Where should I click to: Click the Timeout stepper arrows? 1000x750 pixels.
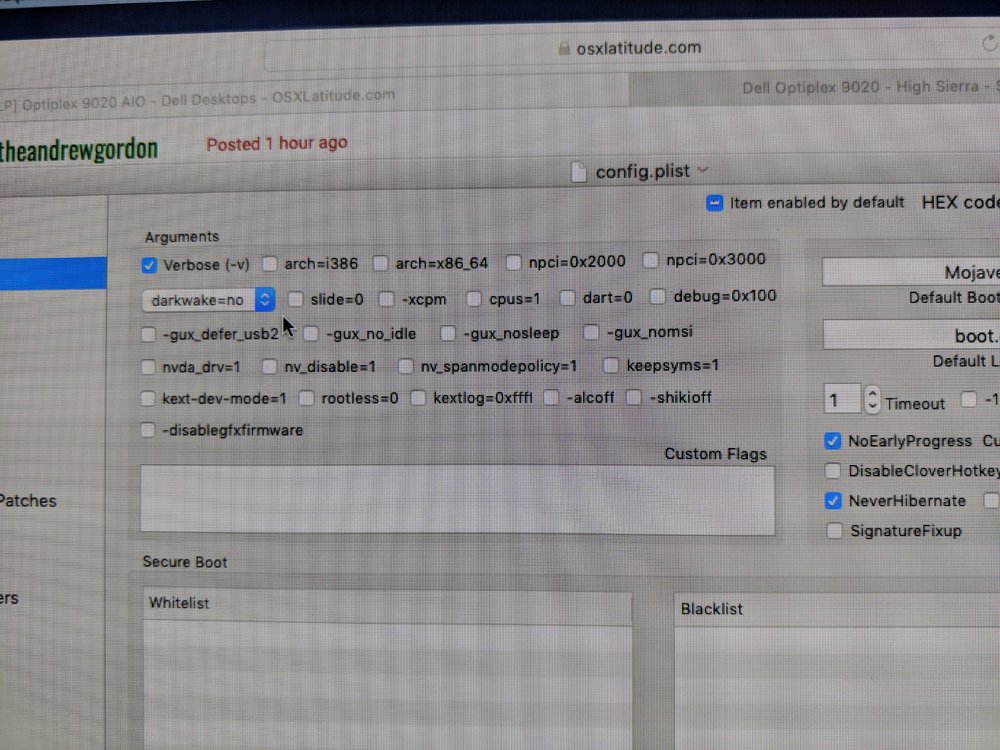click(x=872, y=401)
